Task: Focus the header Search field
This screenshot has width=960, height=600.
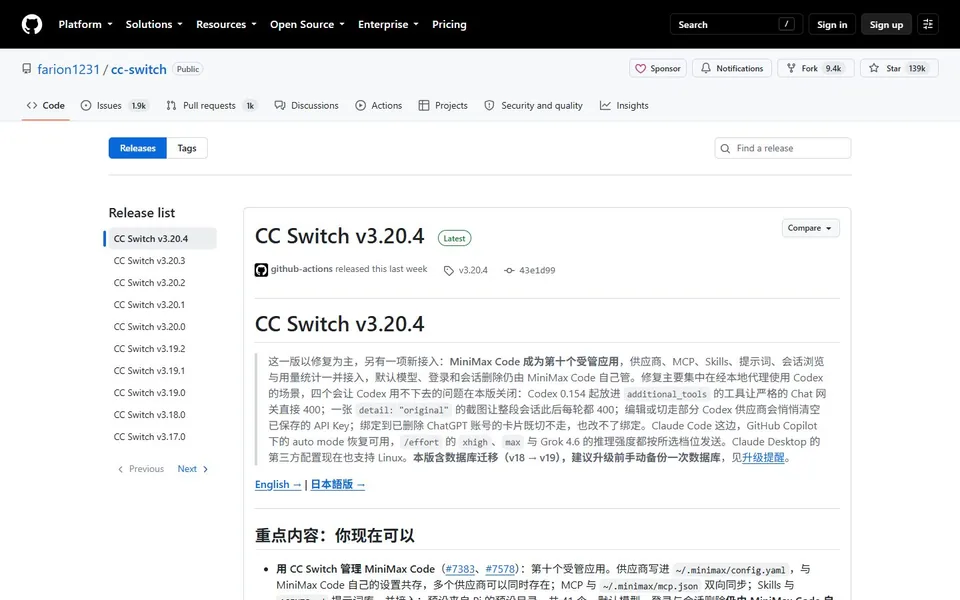Action: click(x=736, y=24)
